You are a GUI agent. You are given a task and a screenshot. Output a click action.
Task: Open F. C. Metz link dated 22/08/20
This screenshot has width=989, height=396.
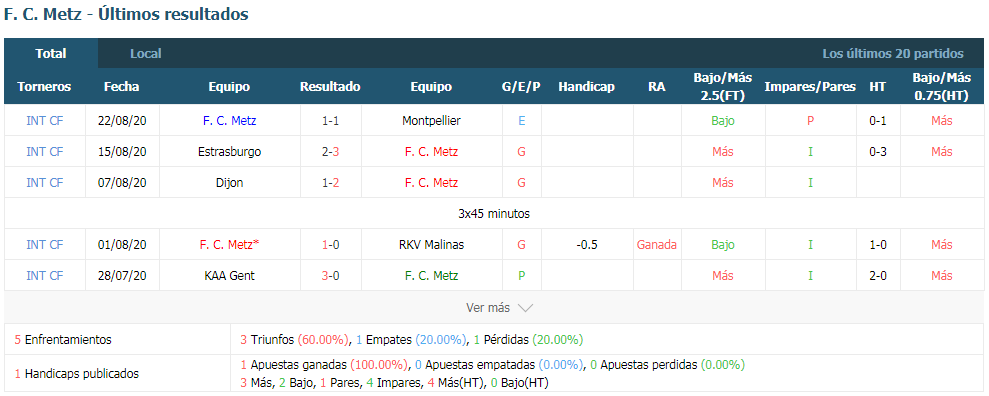tap(230, 120)
